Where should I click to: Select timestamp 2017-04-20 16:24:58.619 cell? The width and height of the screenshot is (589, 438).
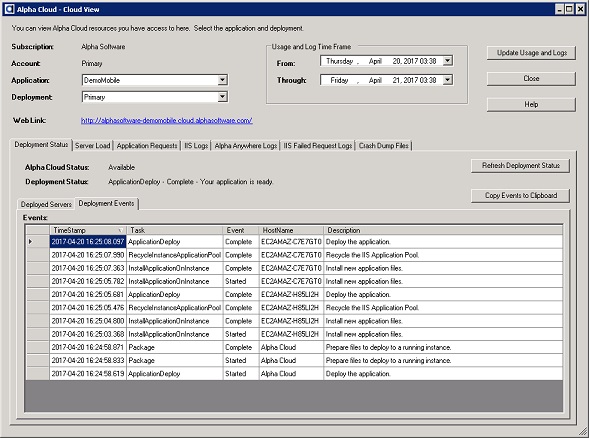[x=88, y=374]
